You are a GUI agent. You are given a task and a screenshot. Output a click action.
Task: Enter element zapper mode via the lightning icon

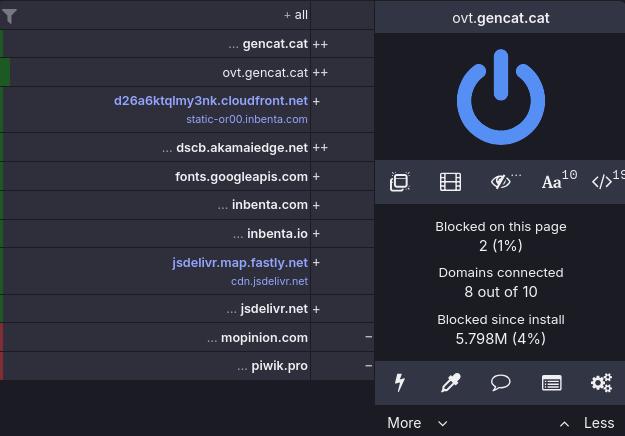pyautogui.click(x=399, y=383)
